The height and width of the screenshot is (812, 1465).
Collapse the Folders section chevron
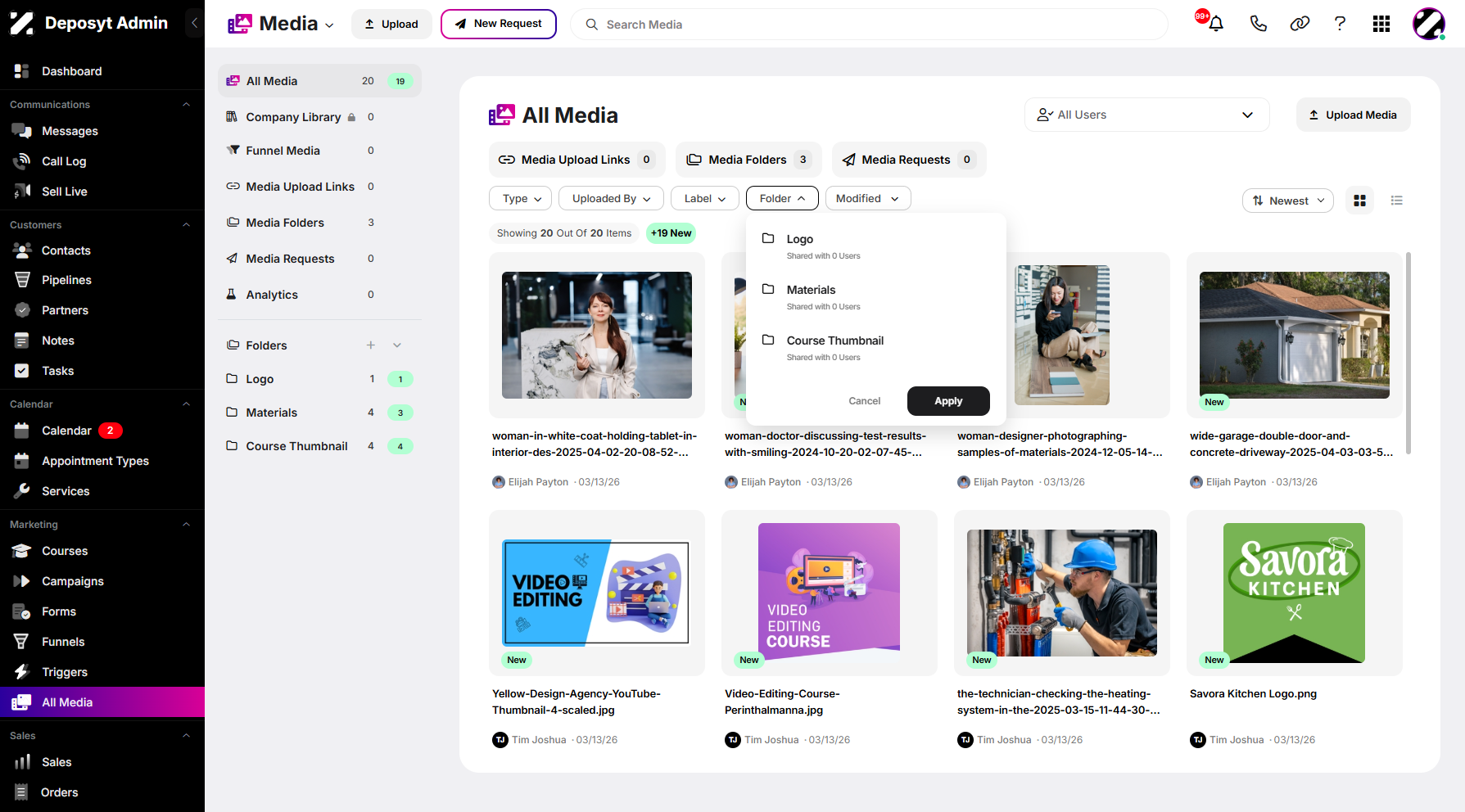(x=397, y=345)
